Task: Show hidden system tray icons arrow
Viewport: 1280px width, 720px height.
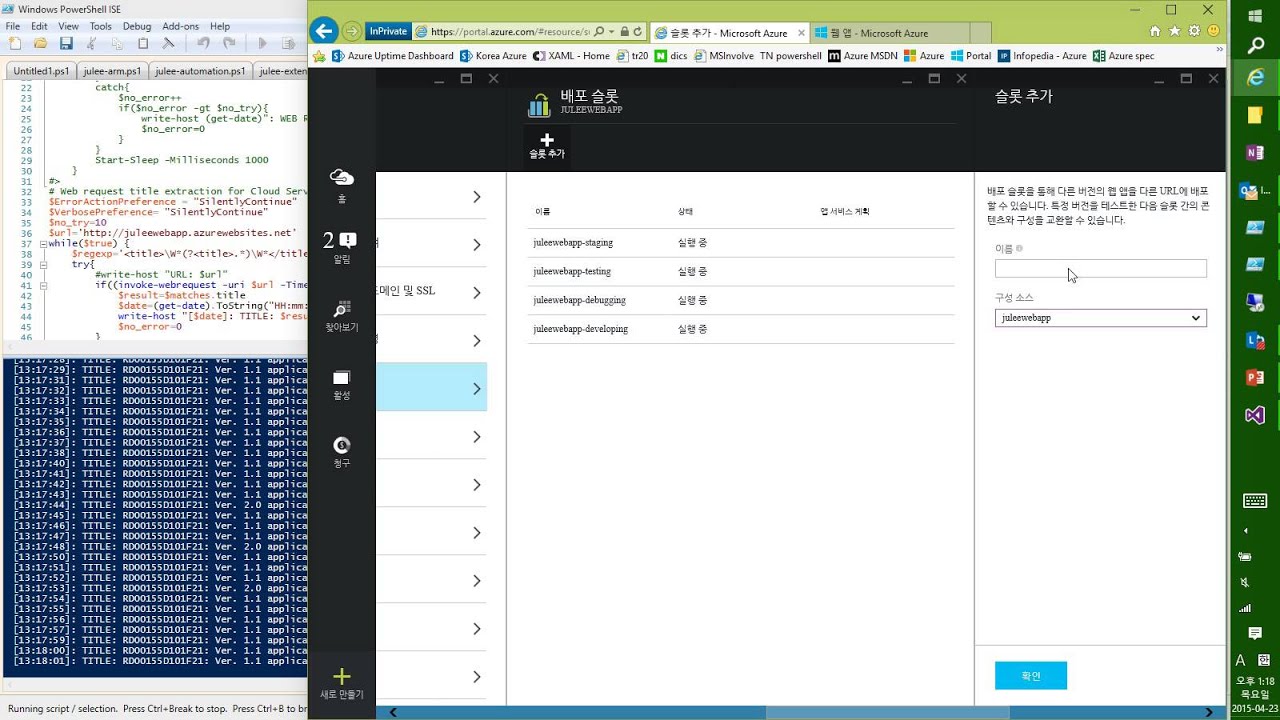Action: [x=1246, y=530]
